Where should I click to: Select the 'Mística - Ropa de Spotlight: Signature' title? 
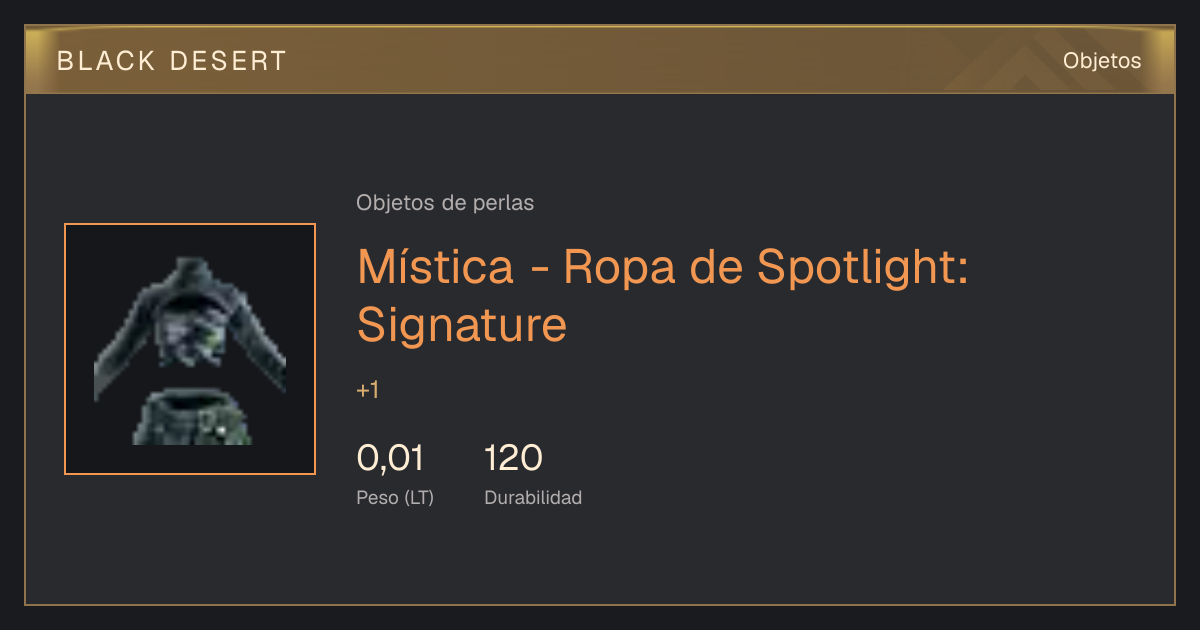(x=663, y=295)
